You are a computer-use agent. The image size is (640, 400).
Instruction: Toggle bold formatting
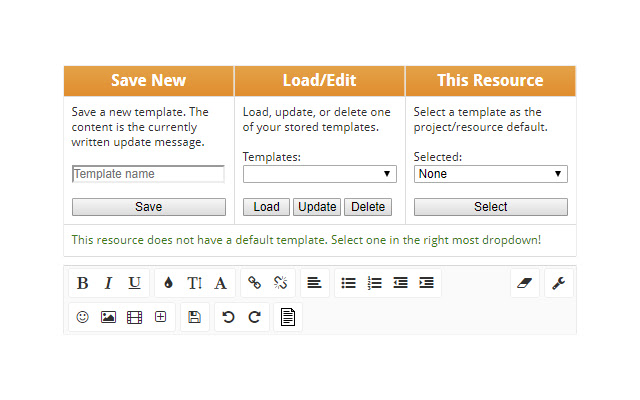(82, 283)
